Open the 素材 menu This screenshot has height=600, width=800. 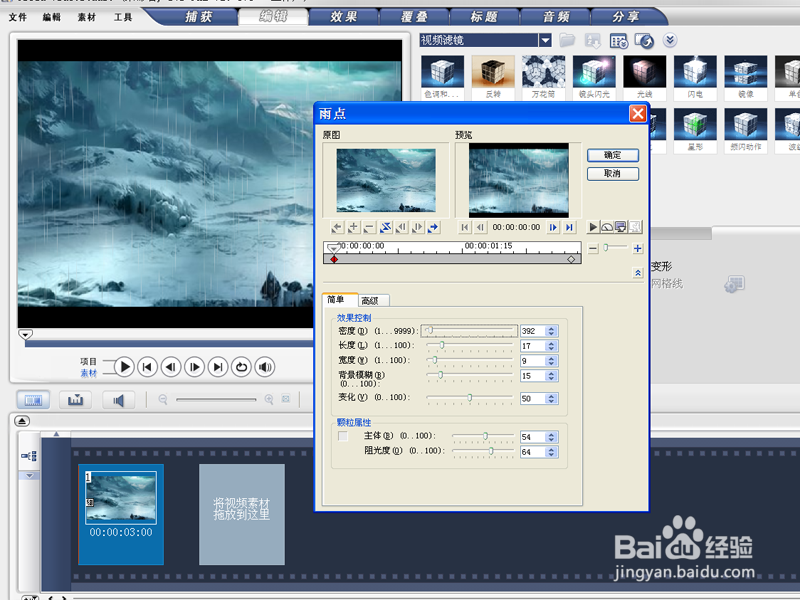[x=87, y=17]
